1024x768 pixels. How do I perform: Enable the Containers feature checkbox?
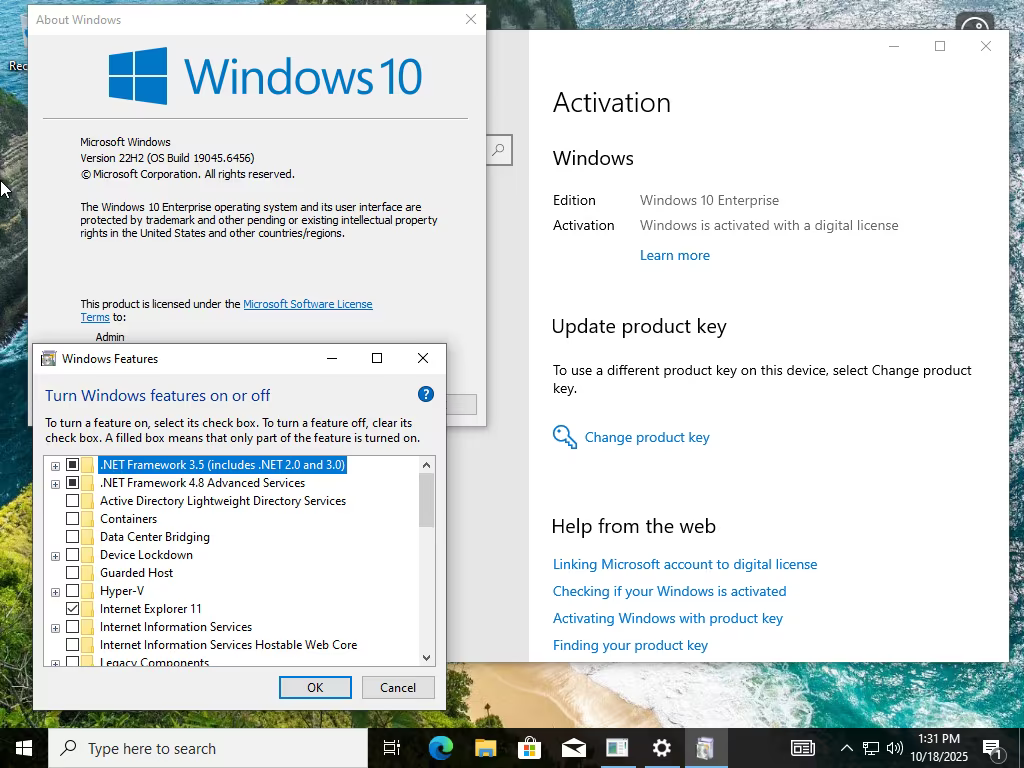click(72, 519)
